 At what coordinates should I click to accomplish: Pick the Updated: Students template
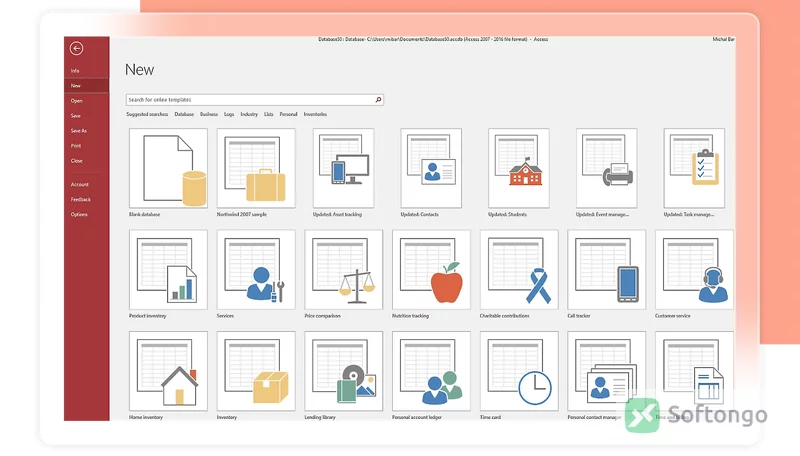[519, 168]
